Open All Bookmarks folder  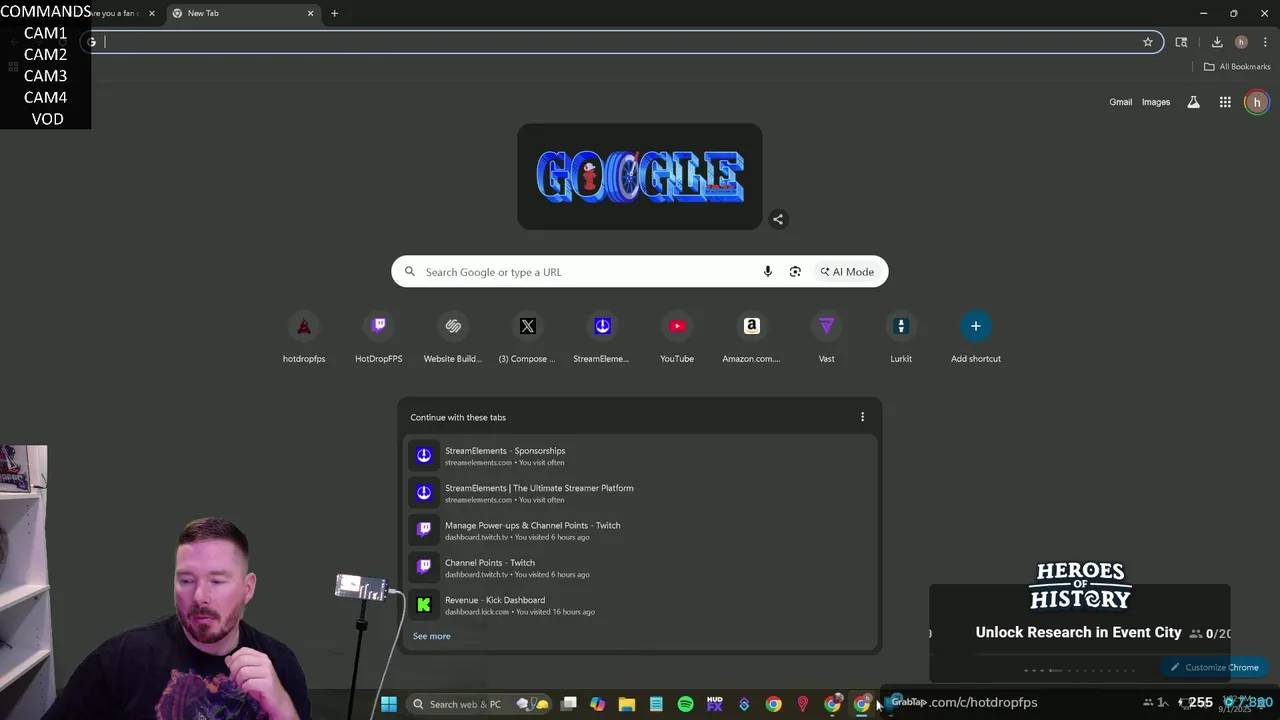point(1237,67)
